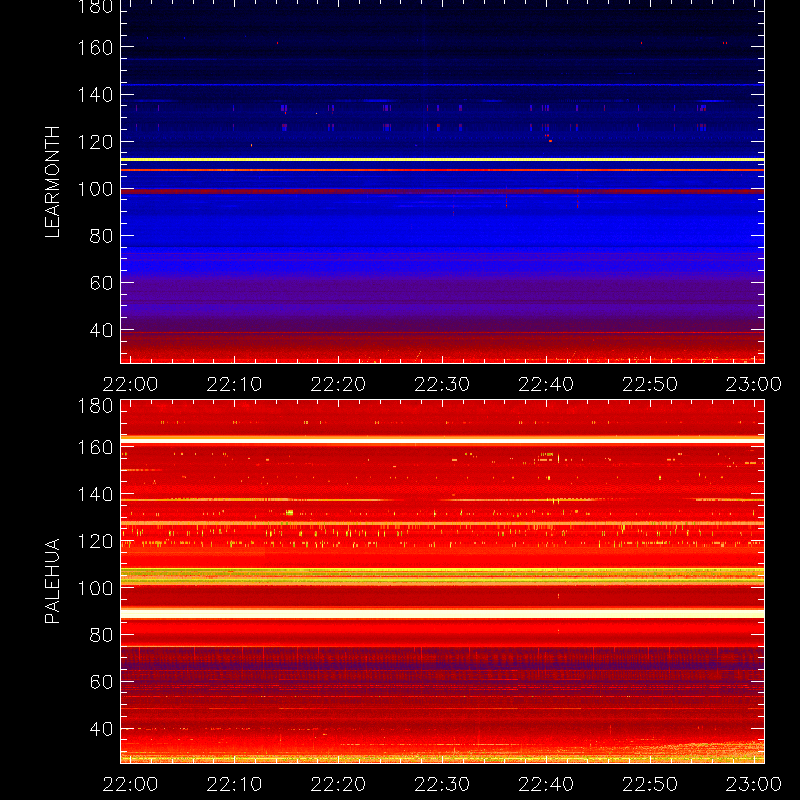
Task: Pick the 120 tick label on the Palehua axis
Action: click(95, 541)
